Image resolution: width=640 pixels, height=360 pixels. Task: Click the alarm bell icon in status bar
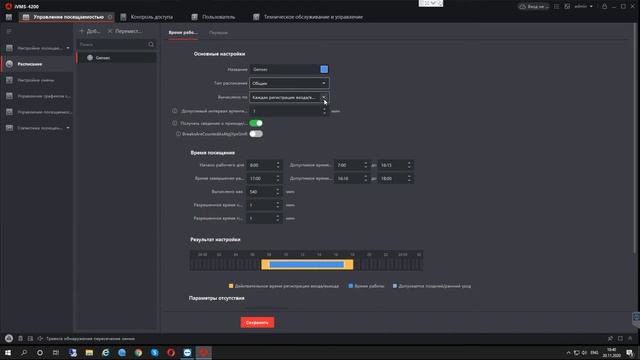point(9,338)
